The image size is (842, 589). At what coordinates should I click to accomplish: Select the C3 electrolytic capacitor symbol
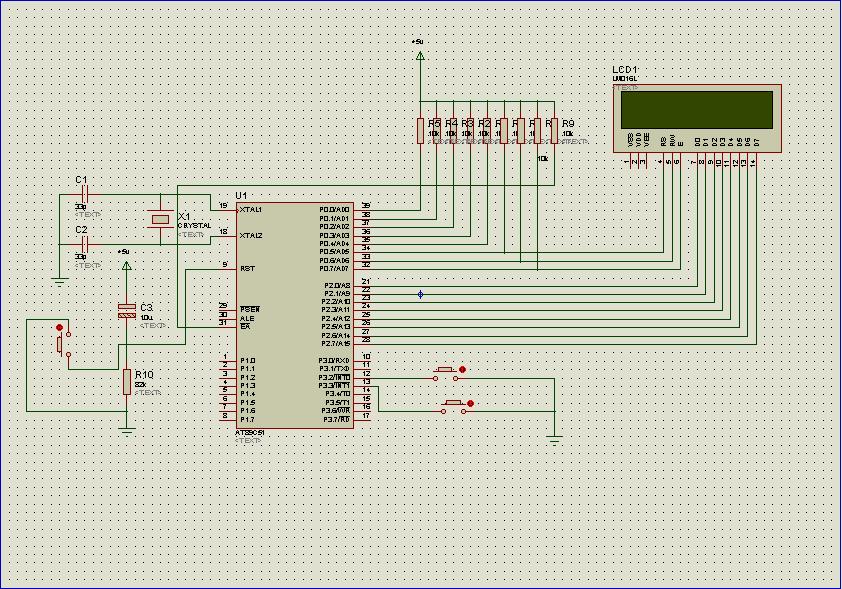pyautogui.click(x=127, y=310)
